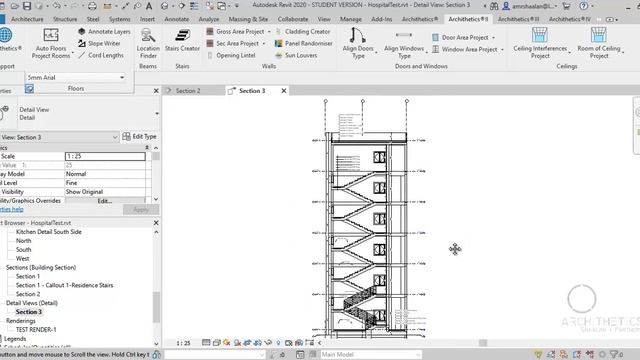Open the Manage ribbon tab
The height and width of the screenshot is (360, 640).
pyautogui.click(x=351, y=19)
